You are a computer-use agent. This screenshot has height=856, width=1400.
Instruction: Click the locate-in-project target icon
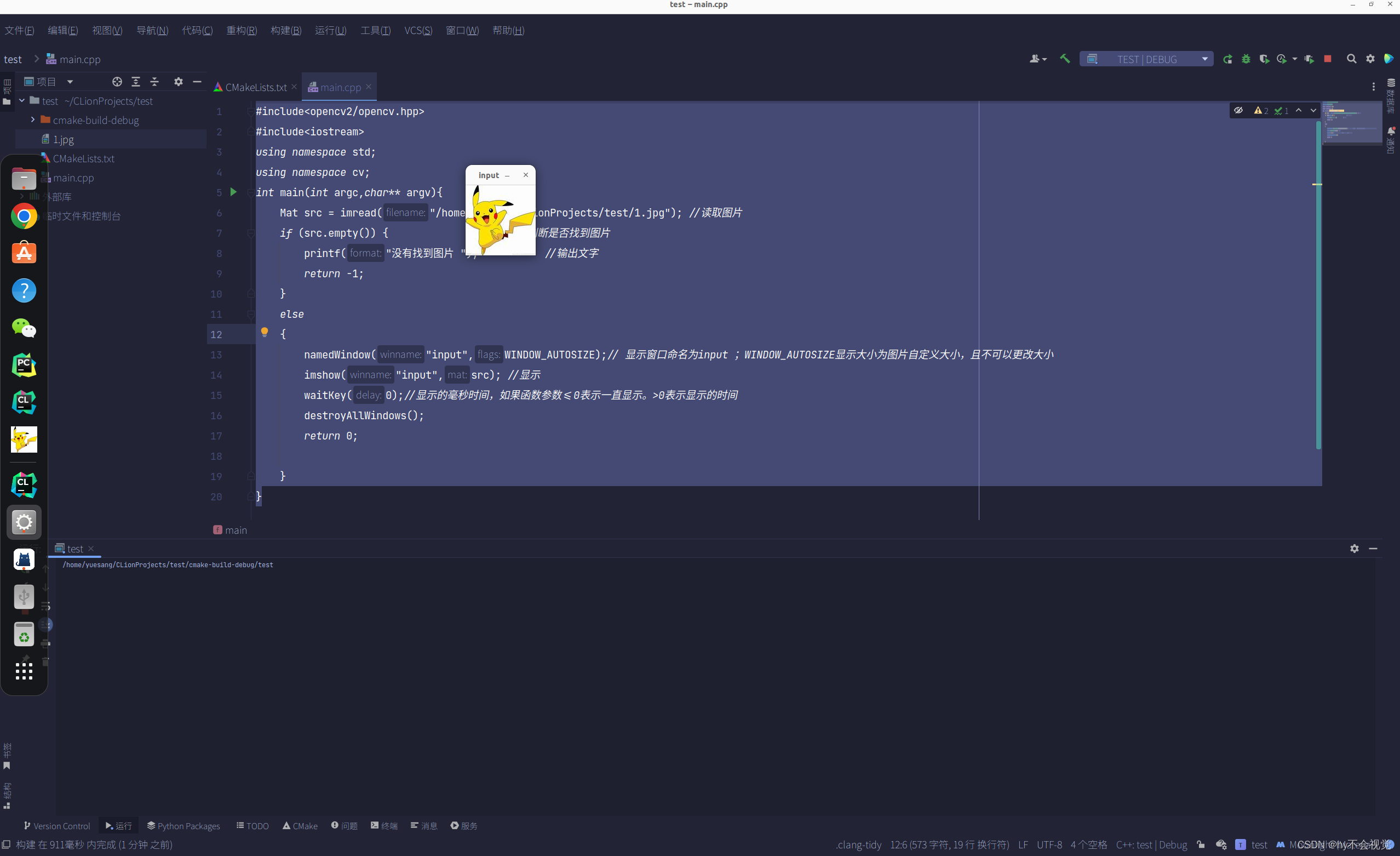click(x=117, y=82)
